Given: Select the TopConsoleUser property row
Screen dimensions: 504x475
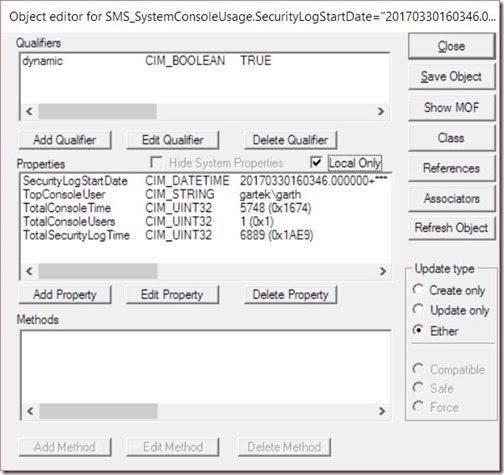Looking at the screenshot, I should (205, 194).
